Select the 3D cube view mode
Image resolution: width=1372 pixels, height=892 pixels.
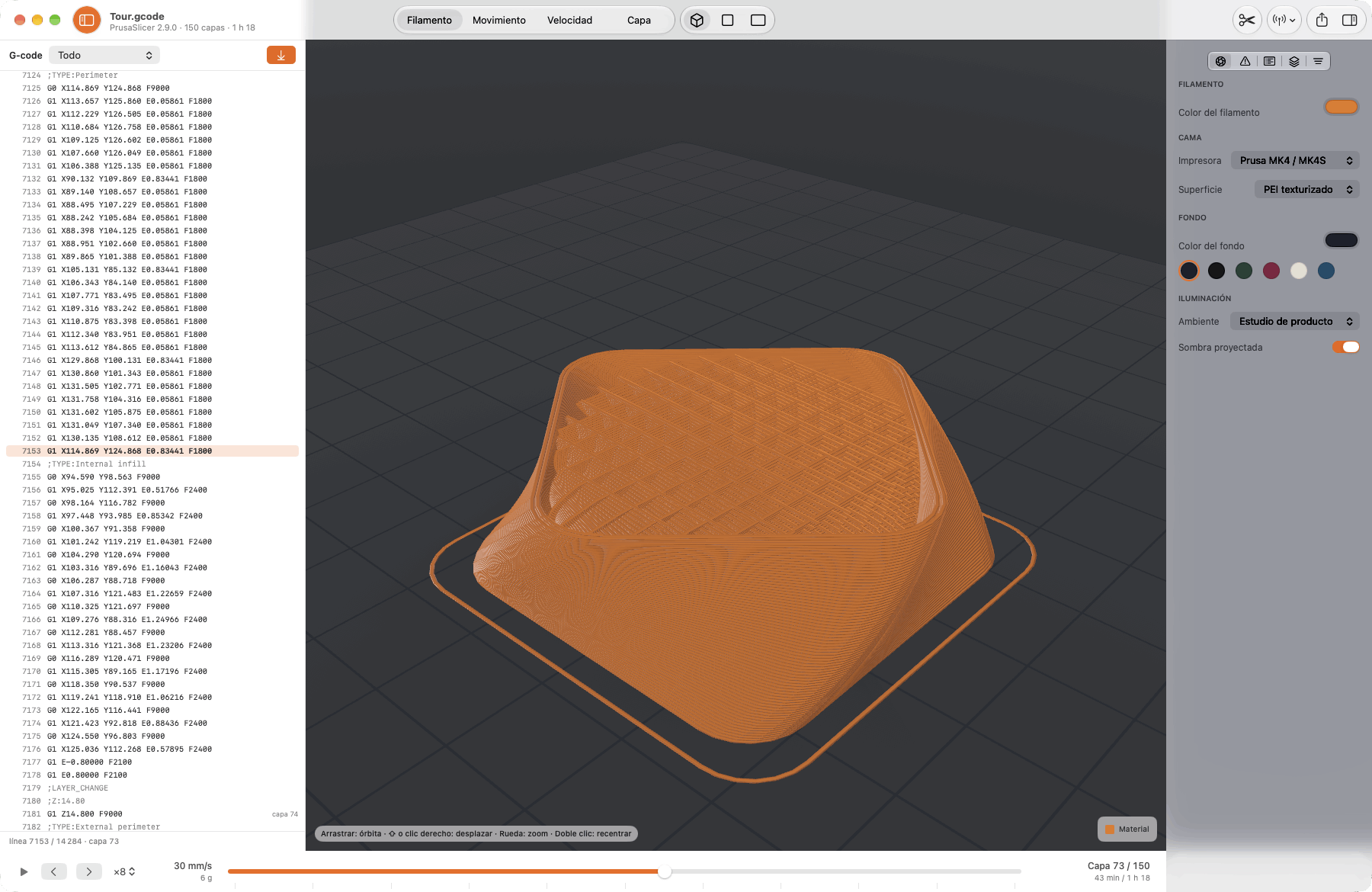[x=697, y=21]
